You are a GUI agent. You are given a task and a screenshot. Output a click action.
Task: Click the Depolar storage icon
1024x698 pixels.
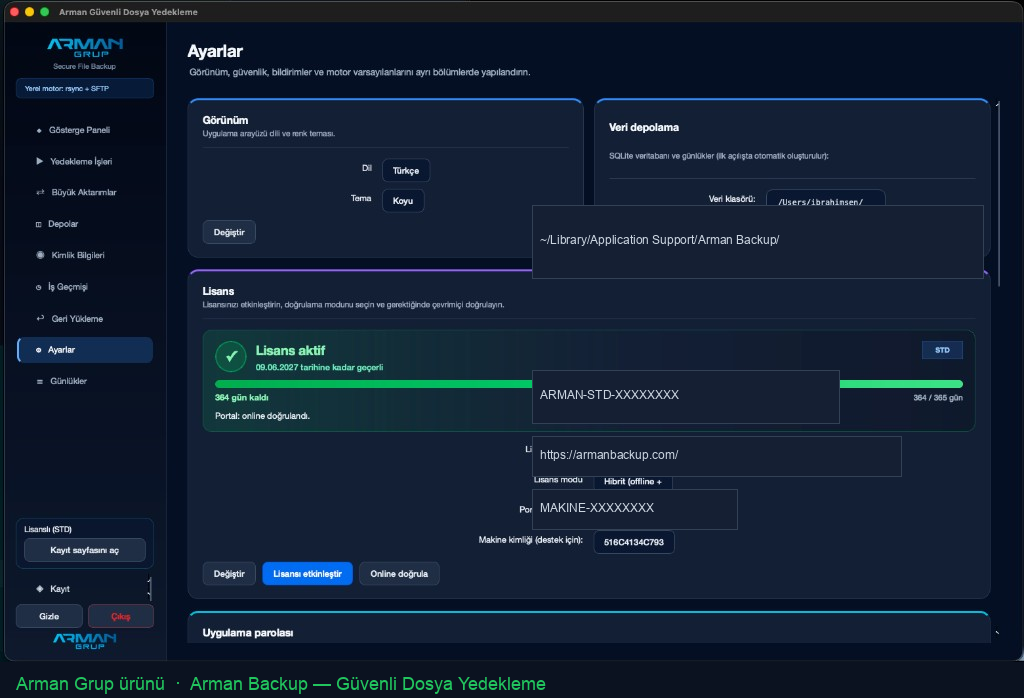click(39, 224)
